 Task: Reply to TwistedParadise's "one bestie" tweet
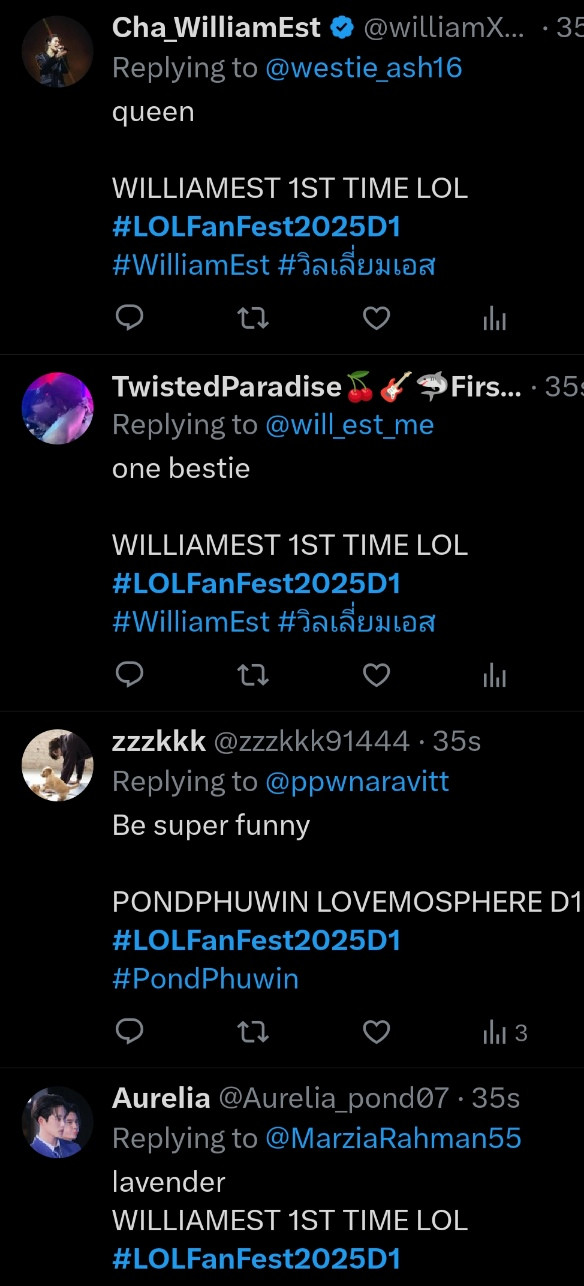point(130,676)
